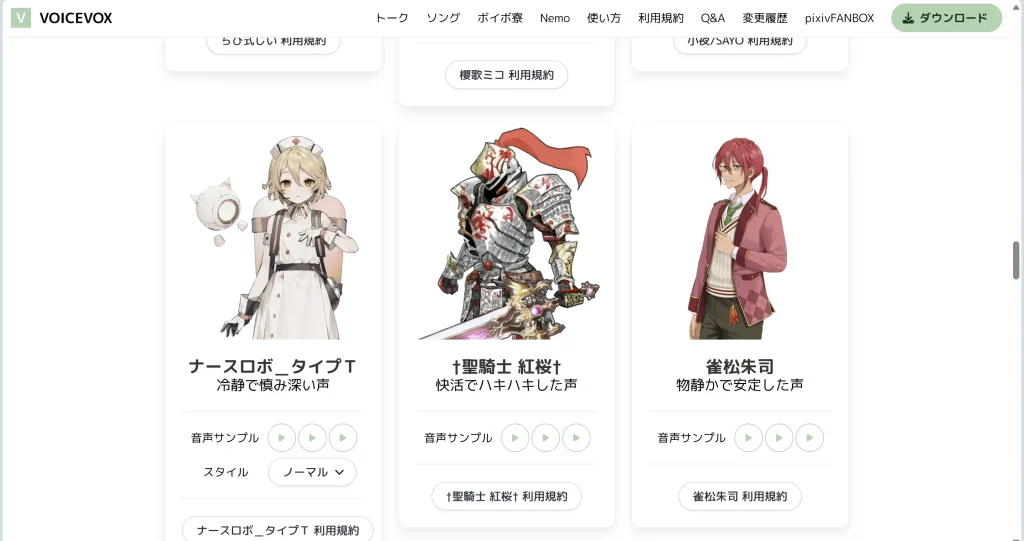Open 櫻歌ミコ 利用規約
This screenshot has width=1024, height=541.
point(506,75)
